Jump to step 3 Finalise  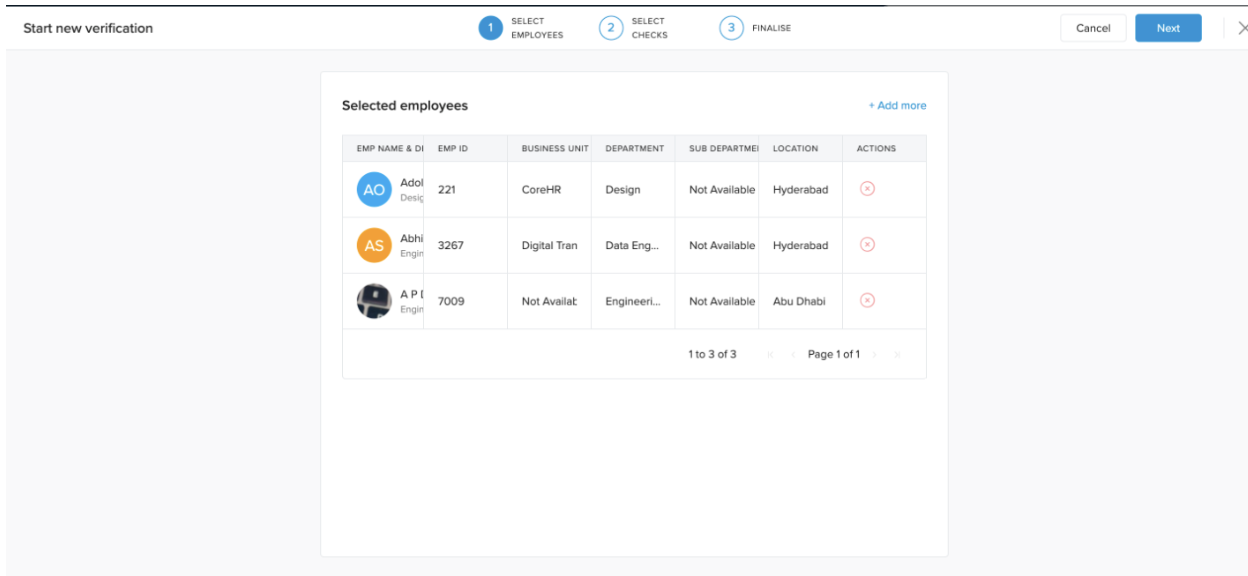pyautogui.click(x=731, y=28)
